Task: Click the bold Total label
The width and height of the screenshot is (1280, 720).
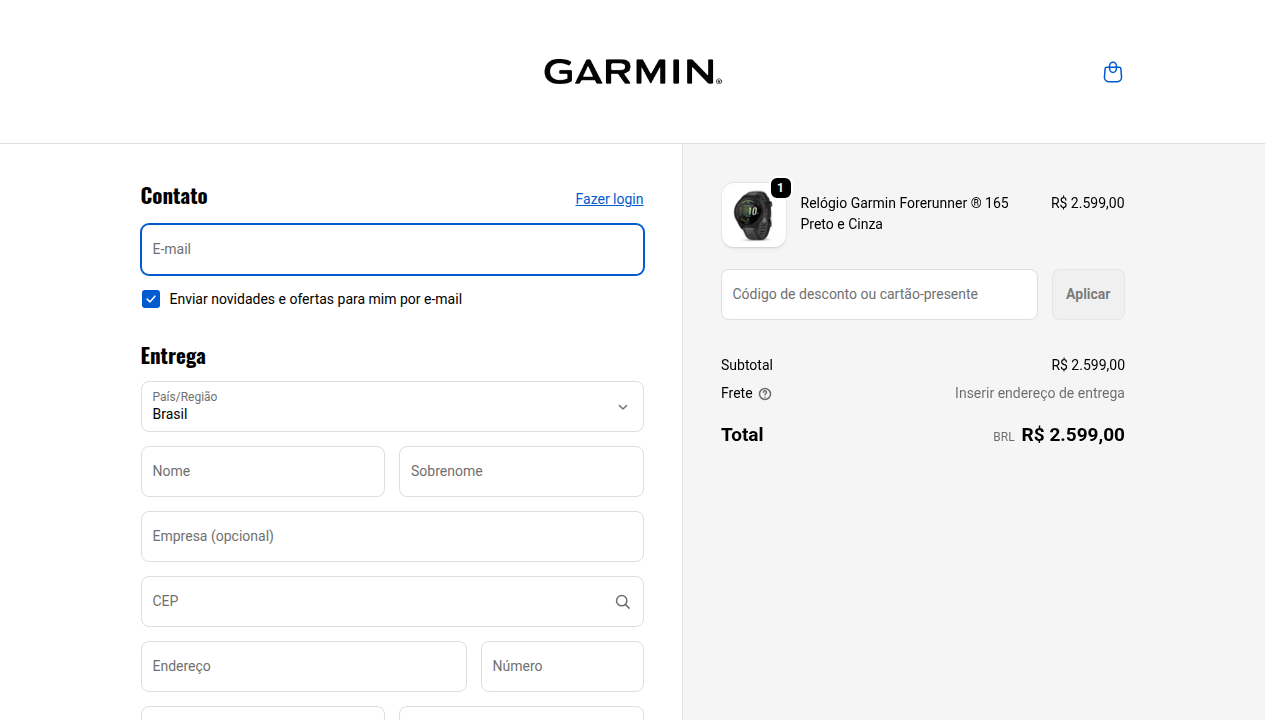Action: pos(742,435)
